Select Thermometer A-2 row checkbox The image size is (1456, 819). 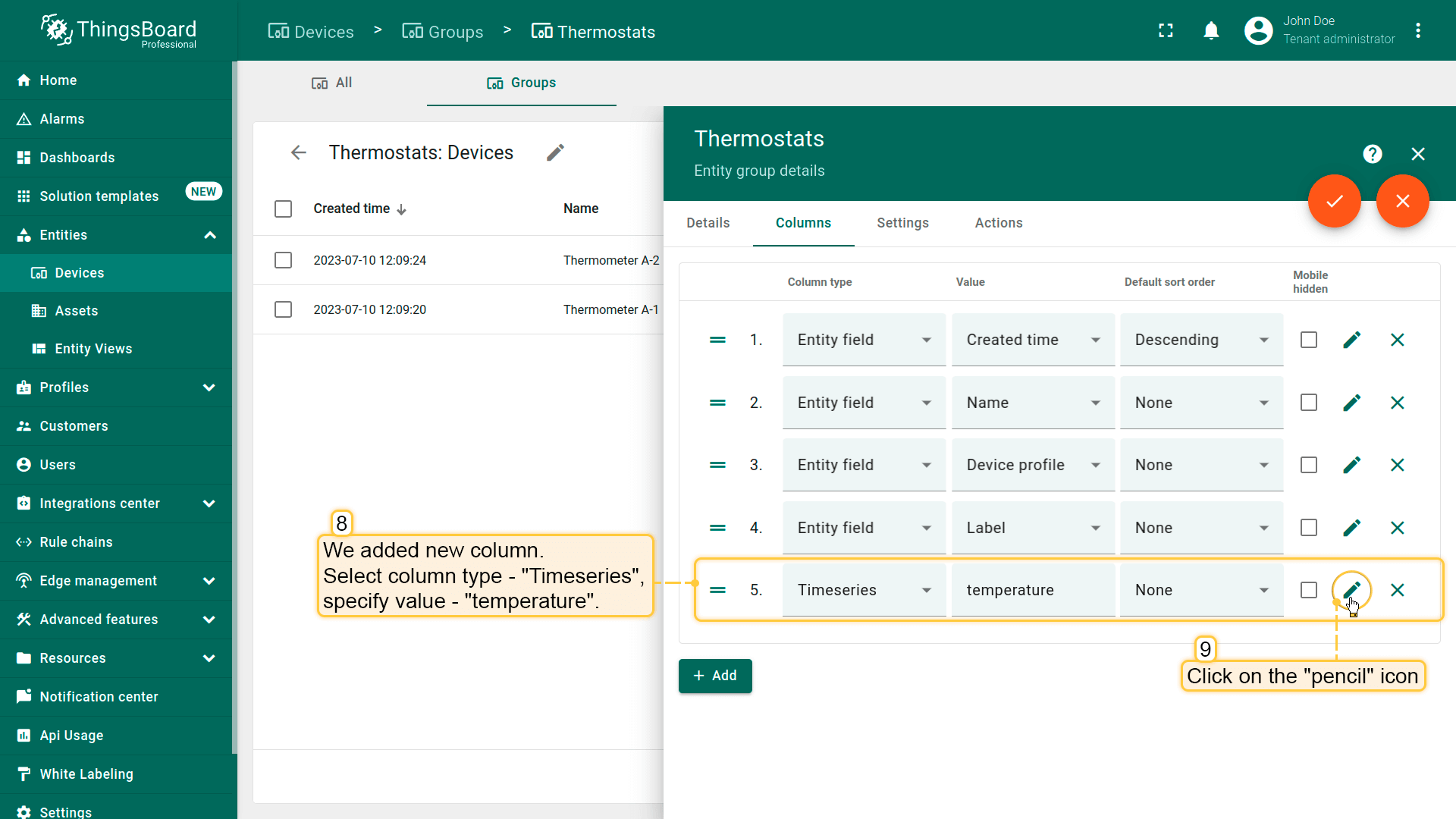(x=283, y=260)
